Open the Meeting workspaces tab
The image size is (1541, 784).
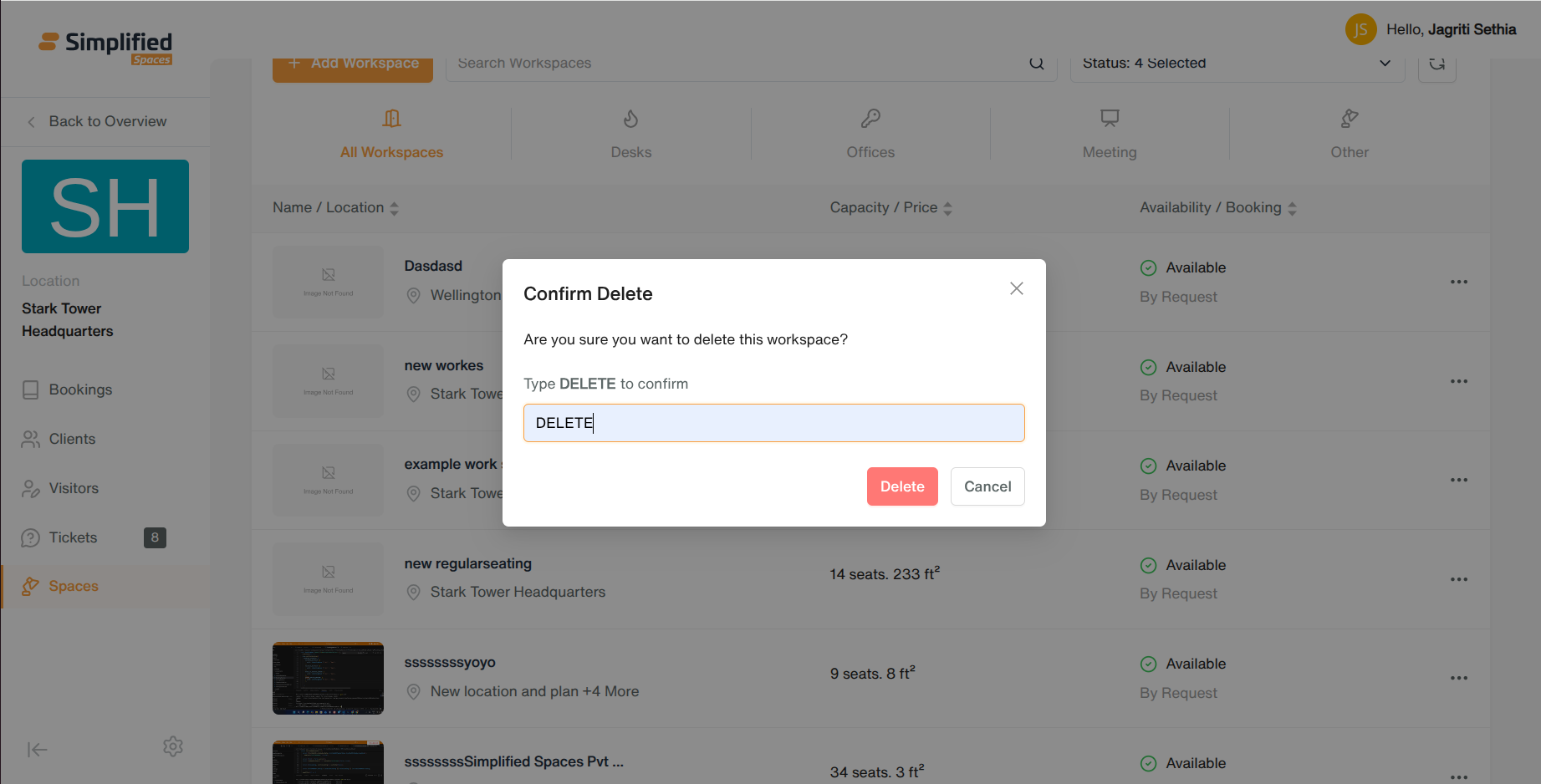(1110, 134)
